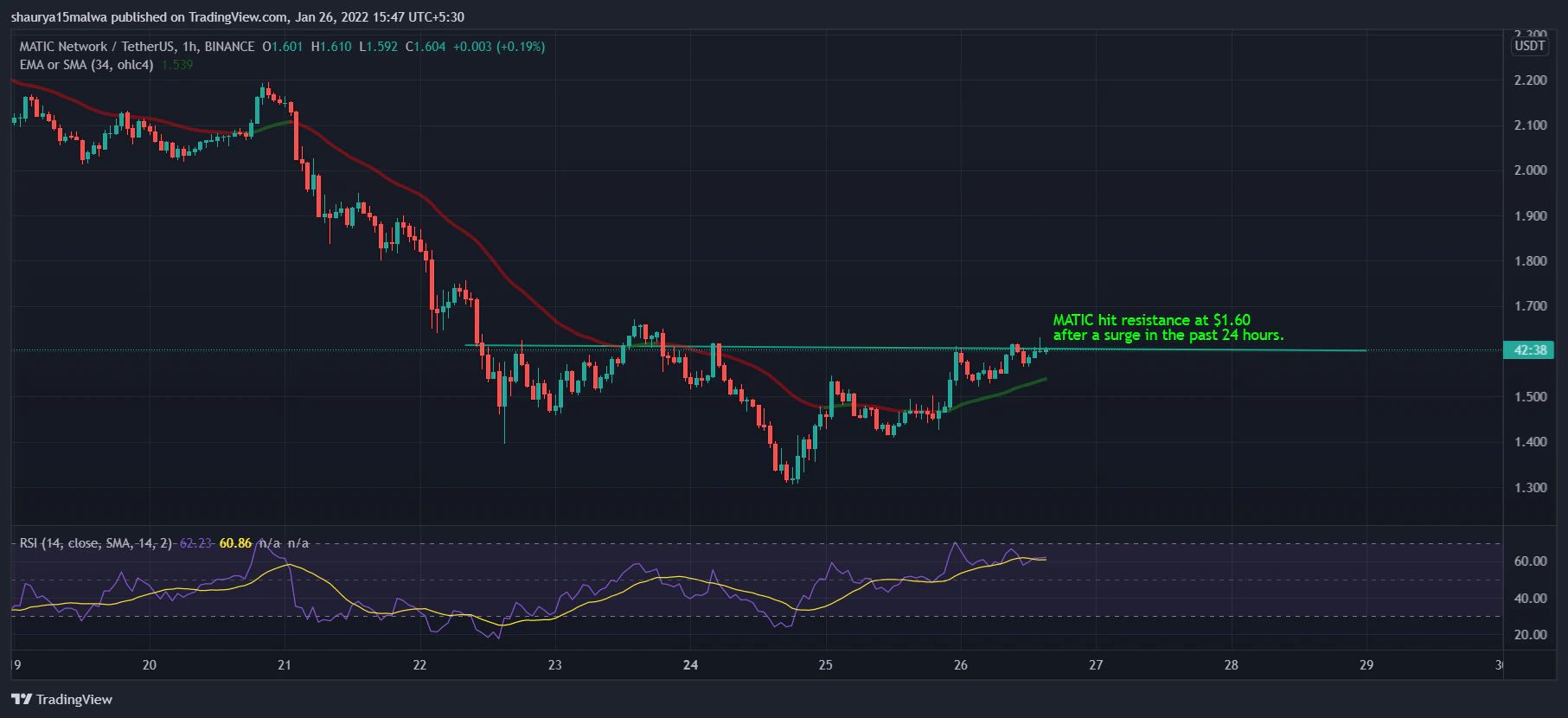
Task: Click the published-by header text
Action: coord(238,16)
